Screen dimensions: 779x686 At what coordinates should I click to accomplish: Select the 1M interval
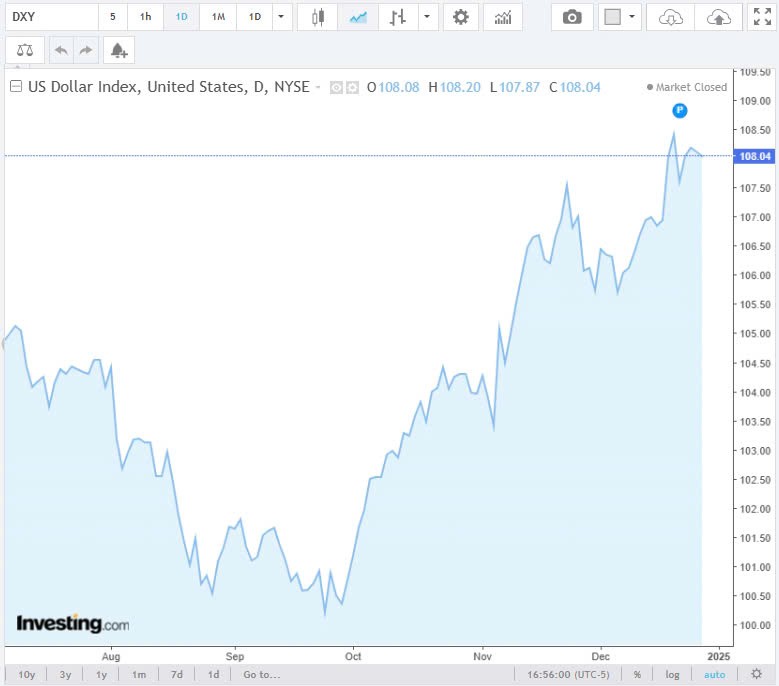pyautogui.click(x=218, y=17)
